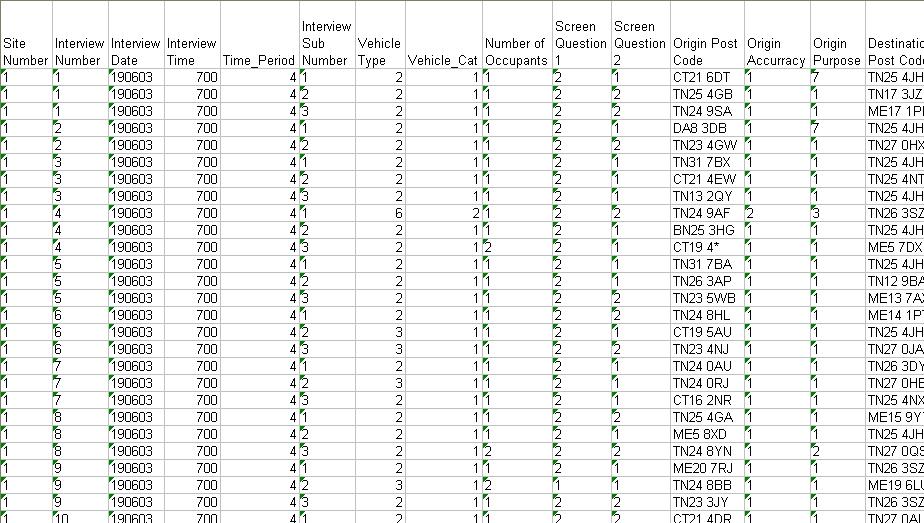
Task: Click Number of Occupants 2 in TN24 8YN row
Action: [517, 452]
